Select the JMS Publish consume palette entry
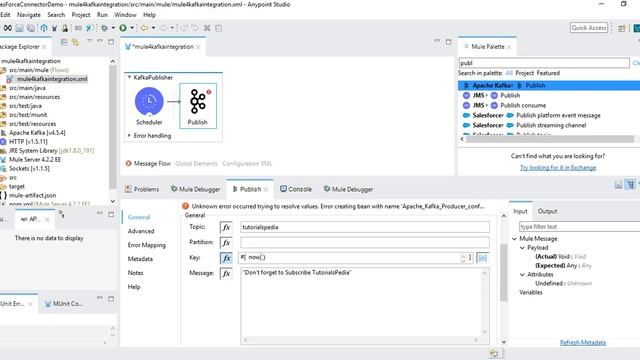The height and width of the screenshot is (360, 640). point(504,105)
